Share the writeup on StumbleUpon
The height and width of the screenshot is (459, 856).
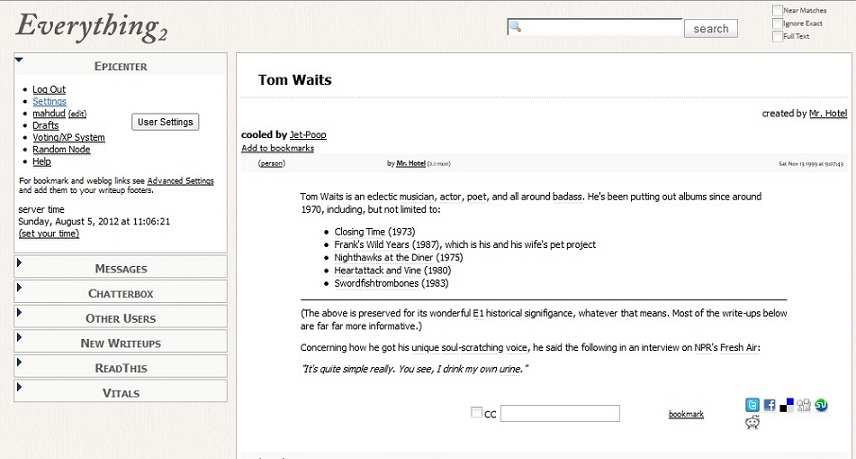(821, 405)
